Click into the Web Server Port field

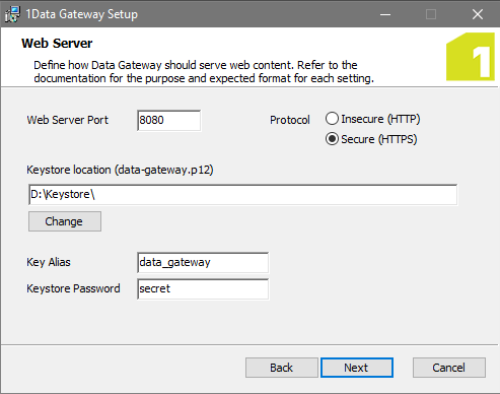coord(169,120)
